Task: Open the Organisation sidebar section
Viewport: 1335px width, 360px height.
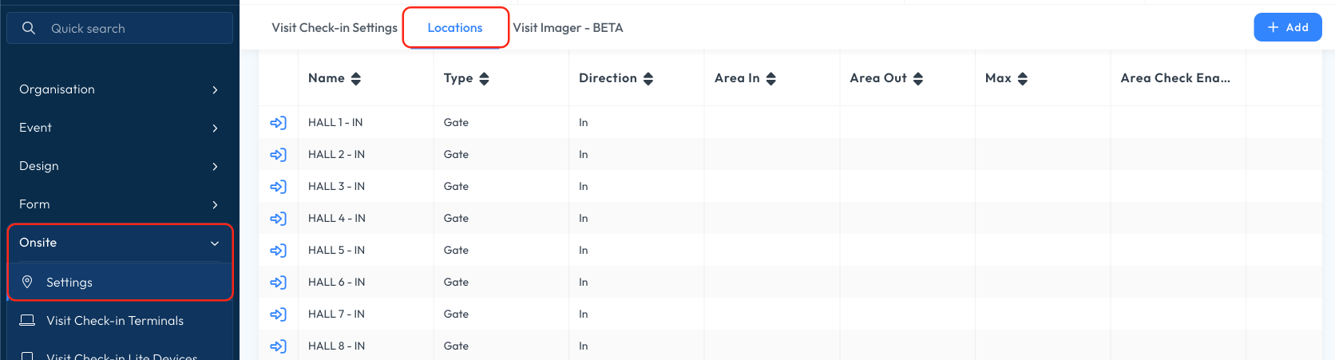Action: [120, 90]
